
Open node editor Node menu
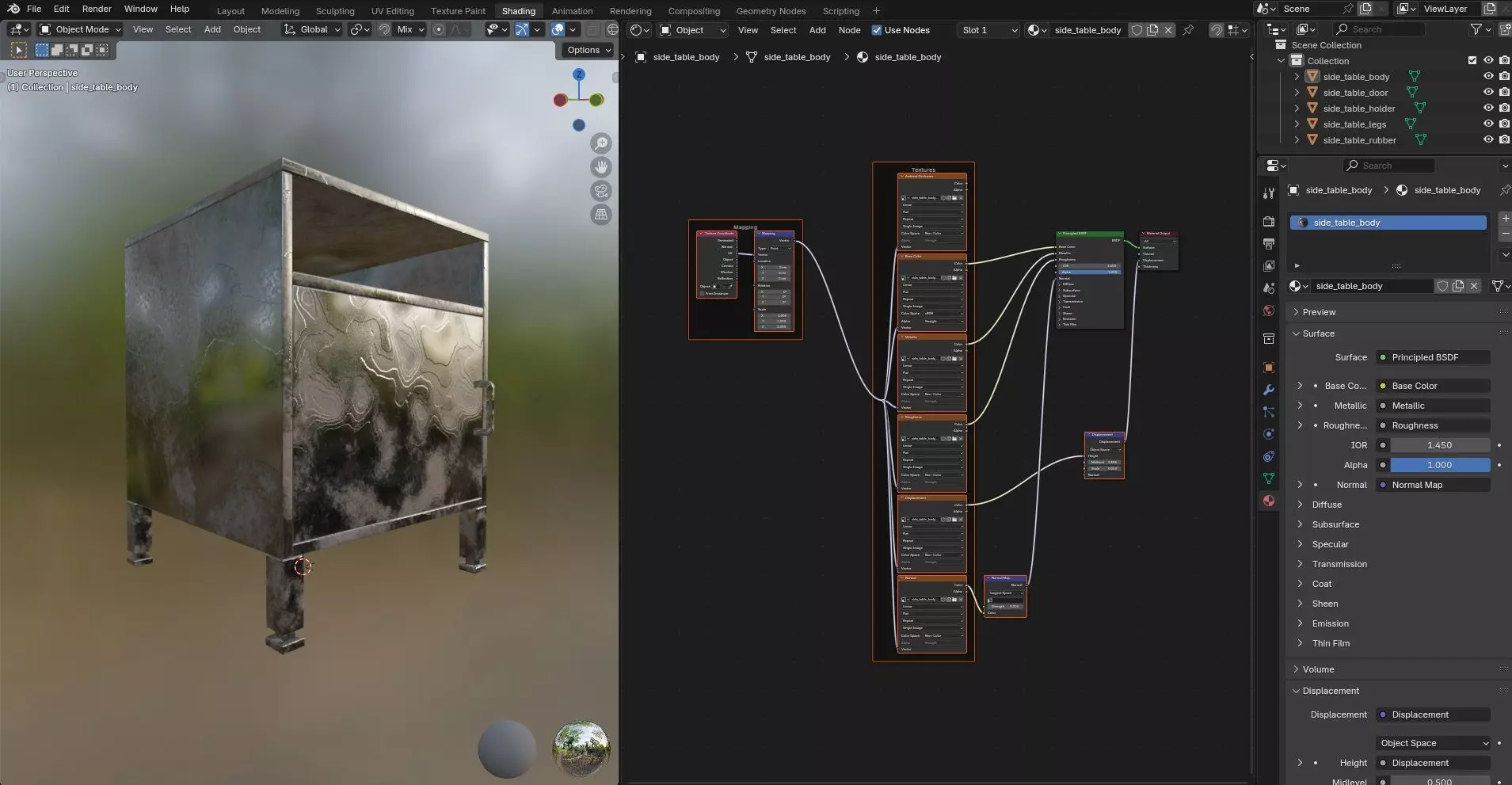click(849, 30)
